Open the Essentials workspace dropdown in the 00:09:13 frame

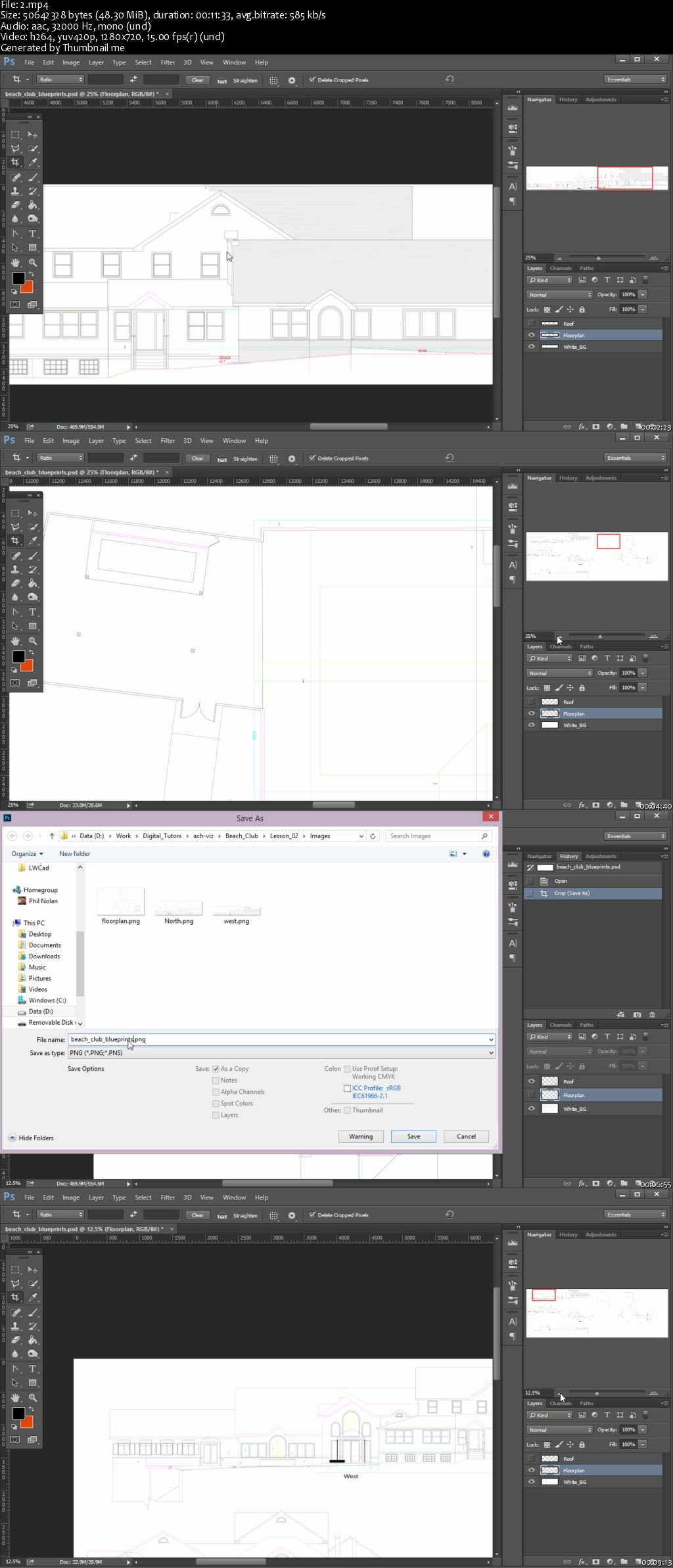(636, 1214)
